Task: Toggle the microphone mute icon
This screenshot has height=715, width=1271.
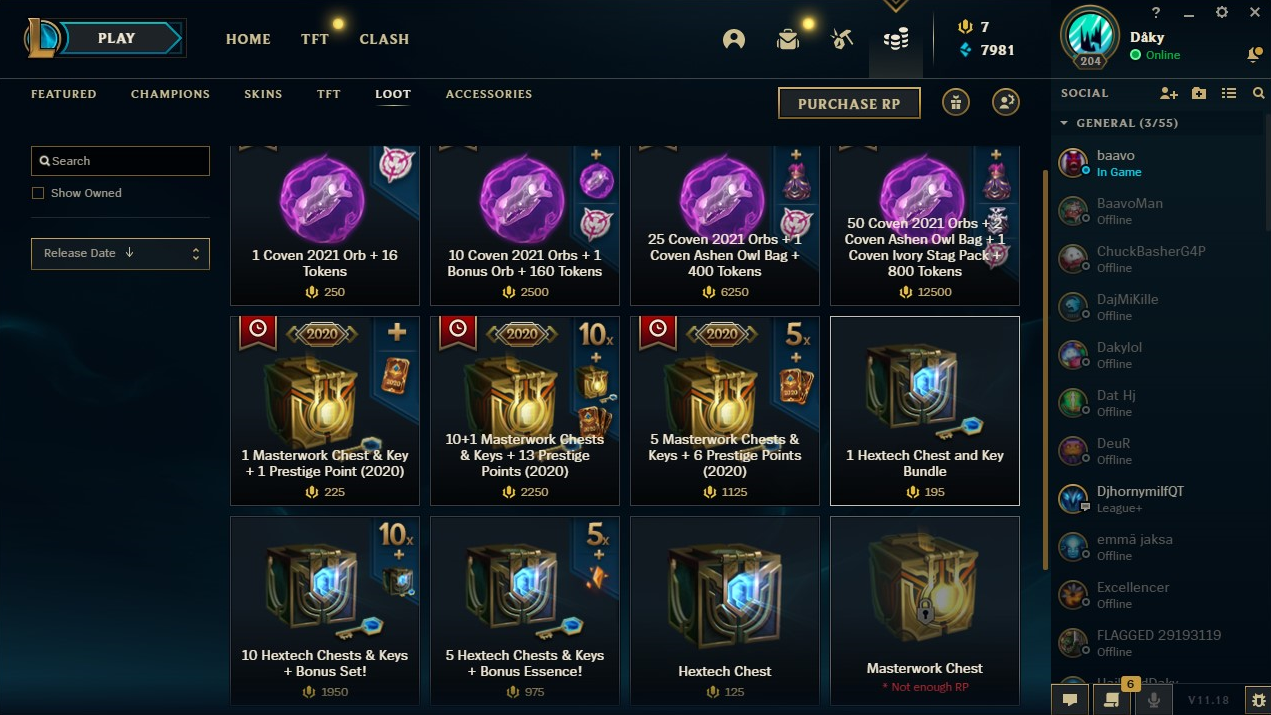Action: tap(1154, 700)
